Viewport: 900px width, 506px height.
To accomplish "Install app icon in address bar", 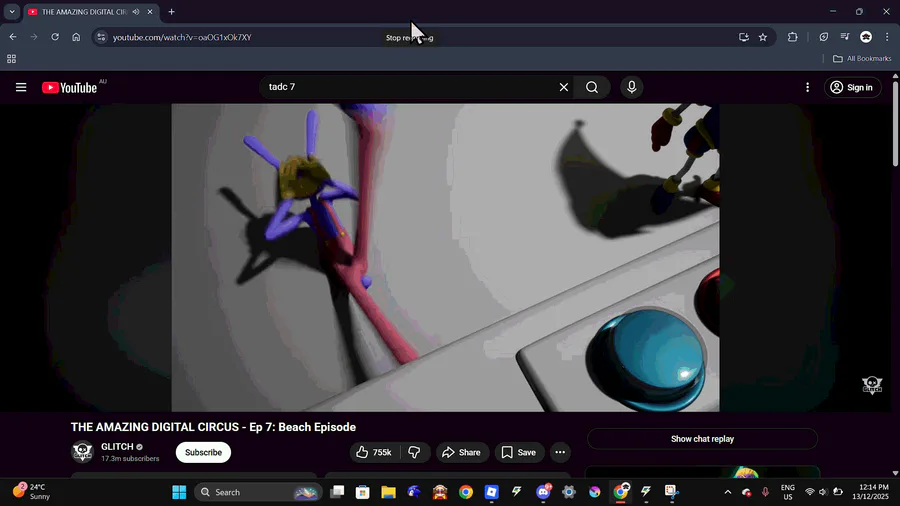I will click(x=743, y=37).
